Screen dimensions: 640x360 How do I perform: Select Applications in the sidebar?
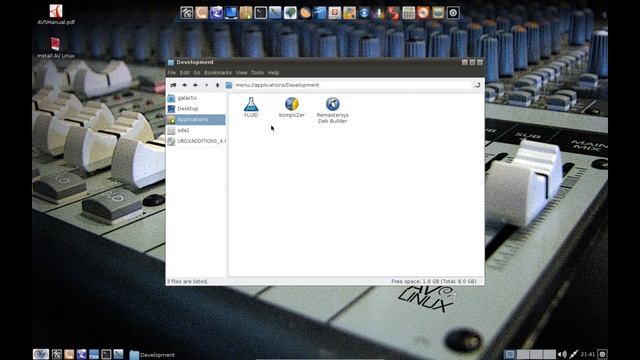196,120
